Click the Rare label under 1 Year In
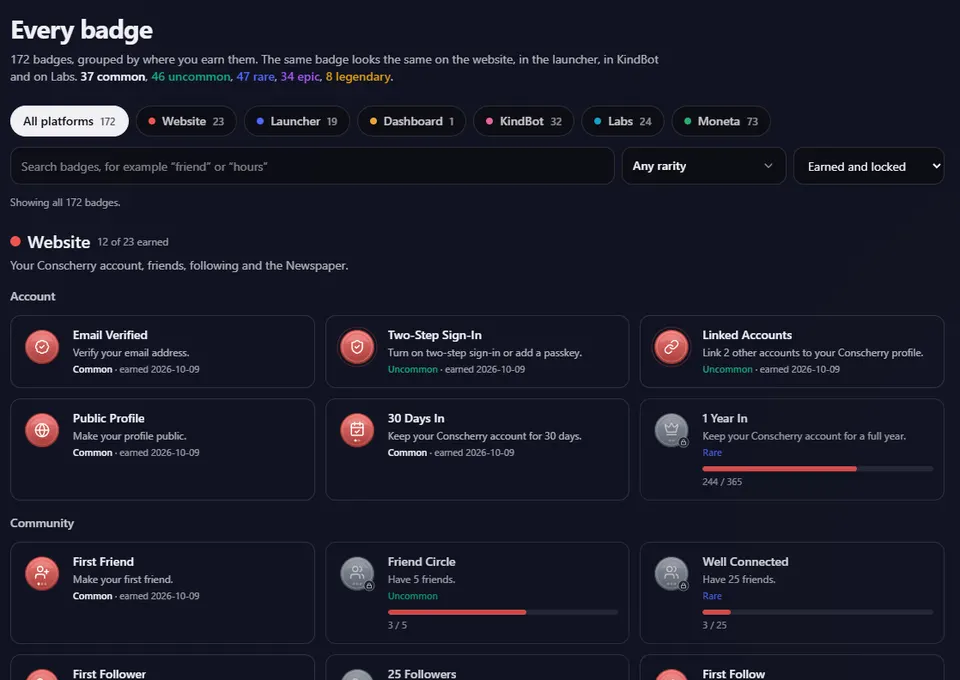 point(712,452)
